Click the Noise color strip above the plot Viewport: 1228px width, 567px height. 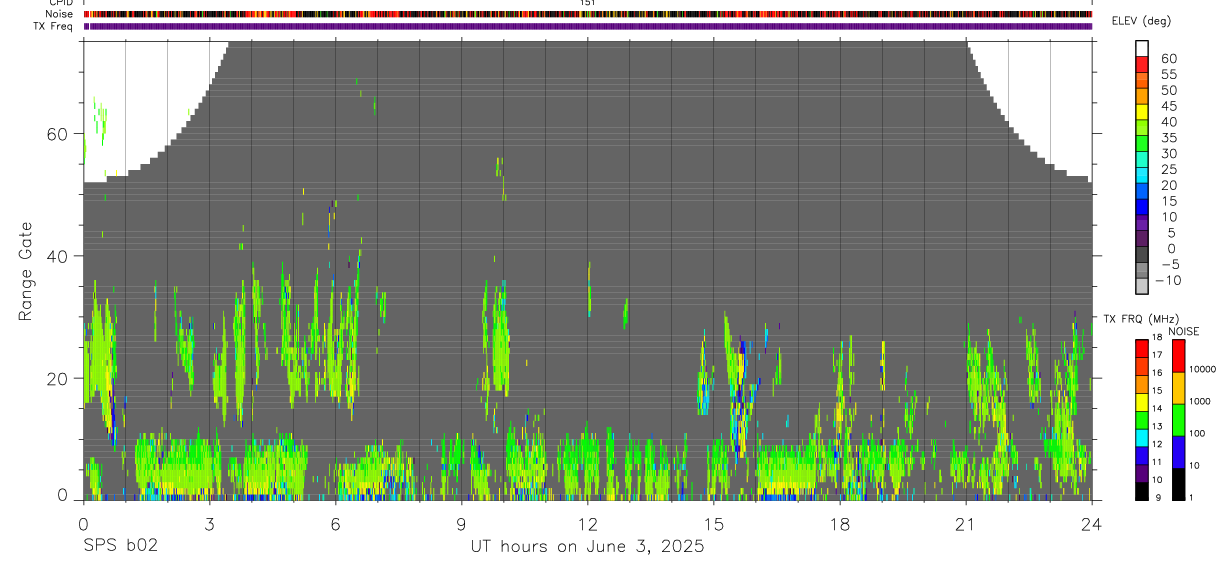(587, 14)
